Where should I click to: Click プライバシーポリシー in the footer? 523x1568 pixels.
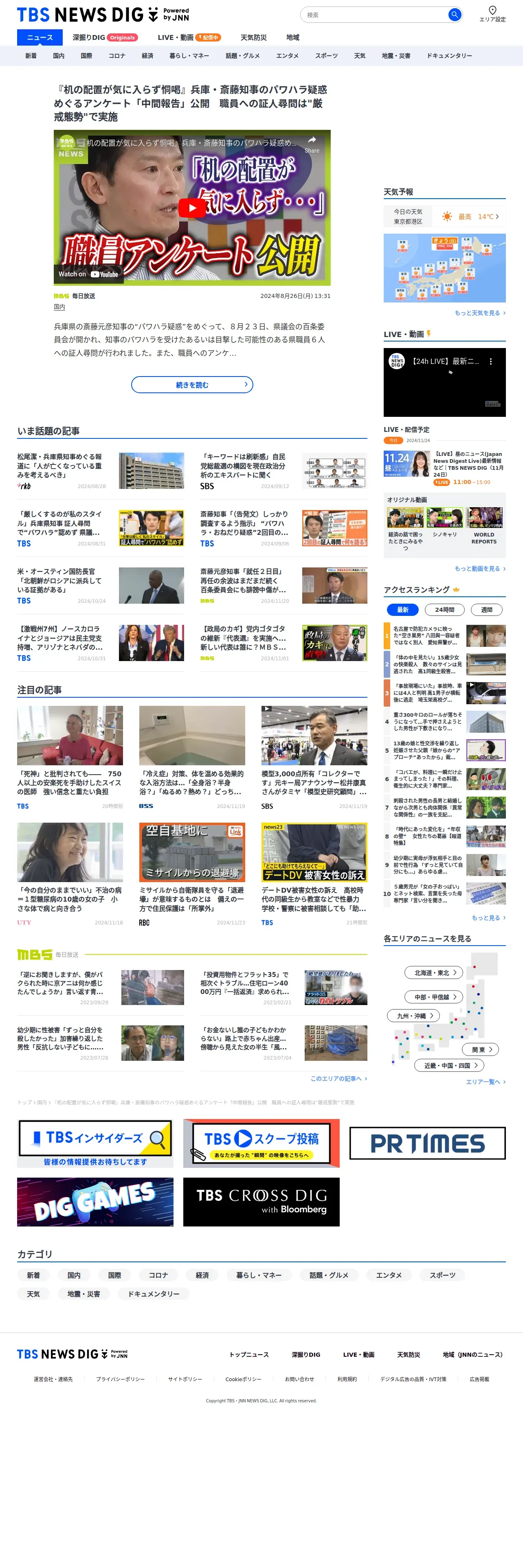coord(121,1379)
